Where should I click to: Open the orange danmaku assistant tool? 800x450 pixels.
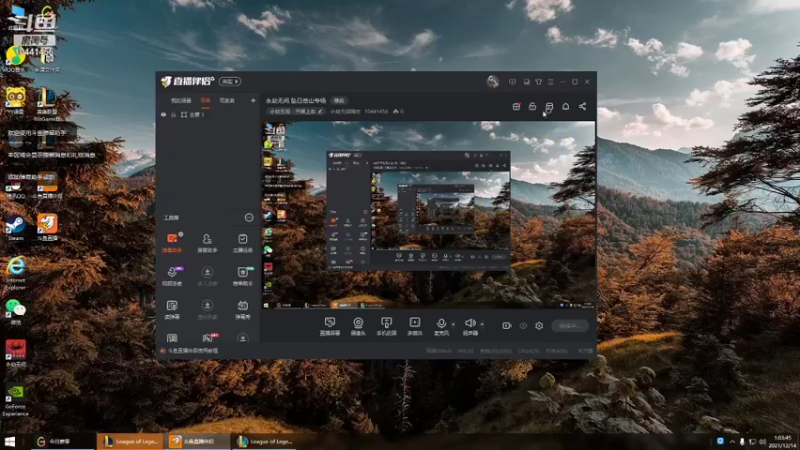[172, 243]
